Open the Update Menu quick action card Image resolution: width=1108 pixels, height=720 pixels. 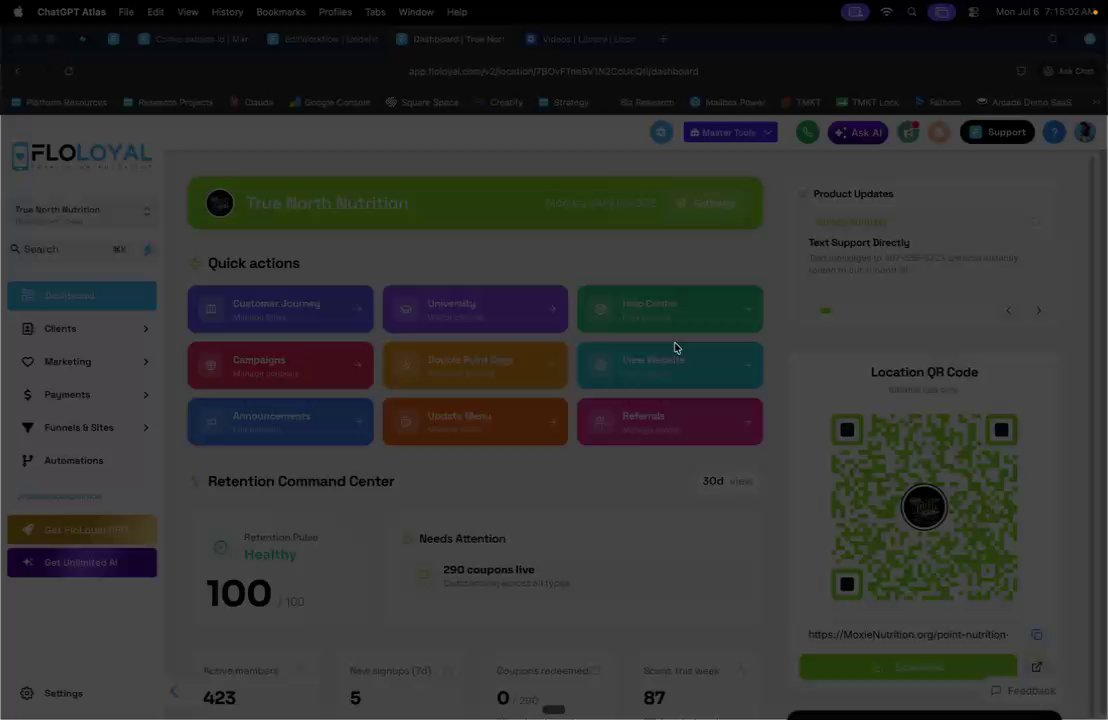tap(475, 422)
